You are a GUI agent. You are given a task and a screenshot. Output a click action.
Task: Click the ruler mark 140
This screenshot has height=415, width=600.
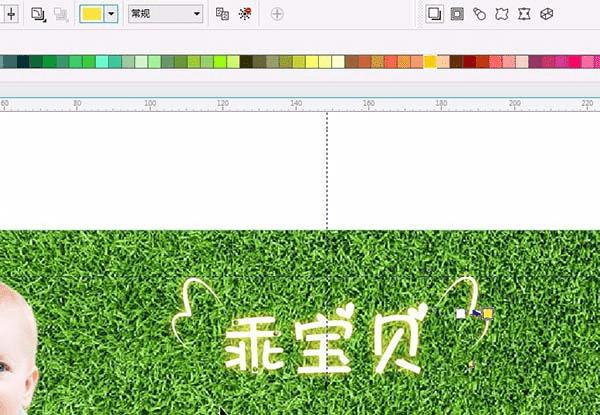tap(296, 103)
